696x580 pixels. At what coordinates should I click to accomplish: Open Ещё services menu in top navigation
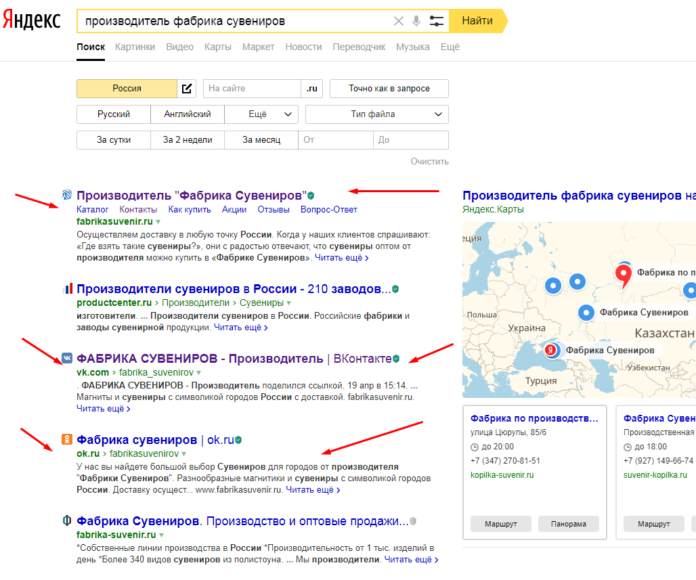pyautogui.click(x=450, y=47)
